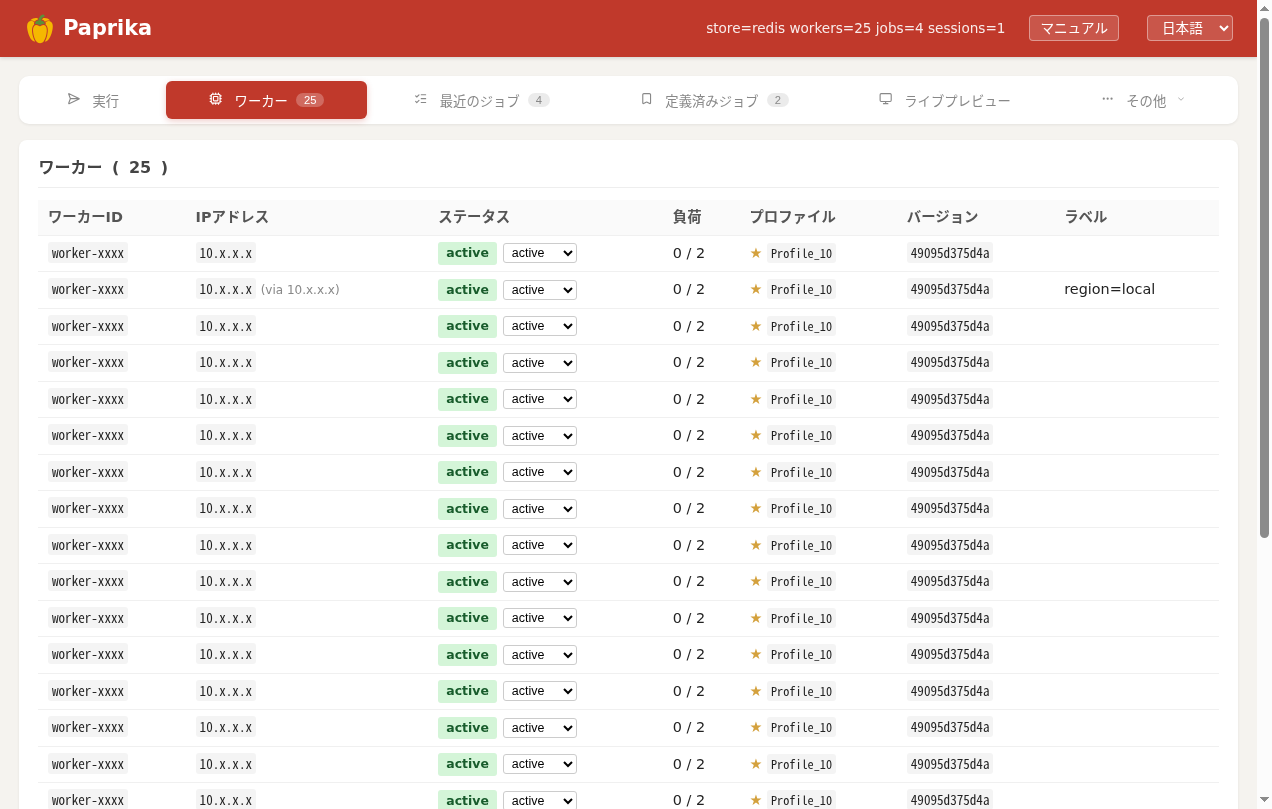Open the その他 menu tab
Viewport: 1272px width, 809px height.
(1144, 100)
